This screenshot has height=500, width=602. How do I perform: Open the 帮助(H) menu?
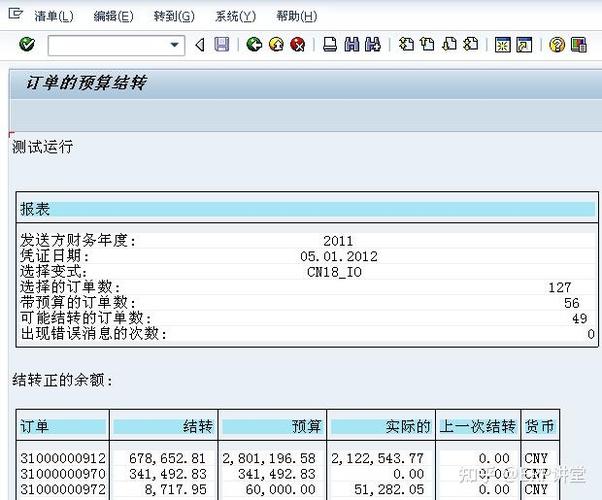[x=297, y=16]
